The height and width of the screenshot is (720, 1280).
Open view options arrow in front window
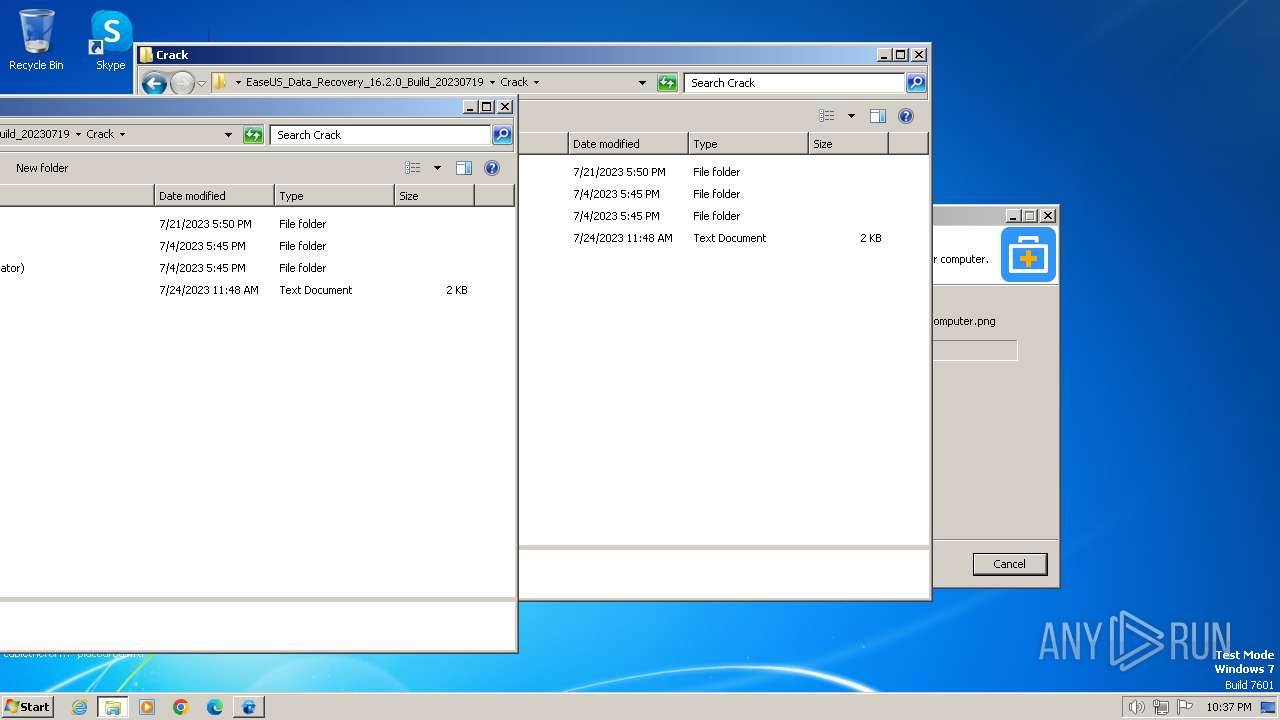pyautogui.click(x=437, y=168)
